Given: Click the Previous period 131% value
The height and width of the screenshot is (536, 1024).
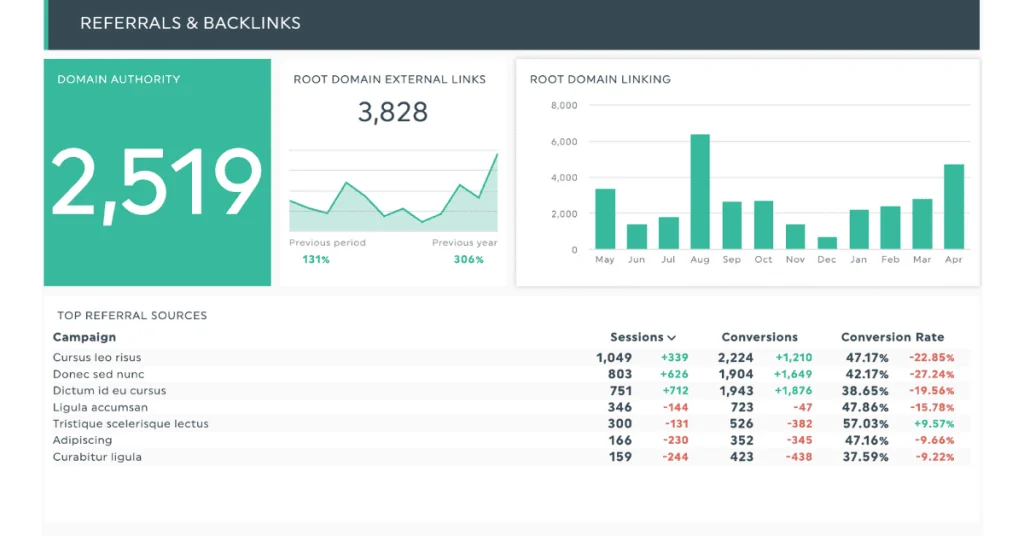Looking at the screenshot, I should point(316,260).
